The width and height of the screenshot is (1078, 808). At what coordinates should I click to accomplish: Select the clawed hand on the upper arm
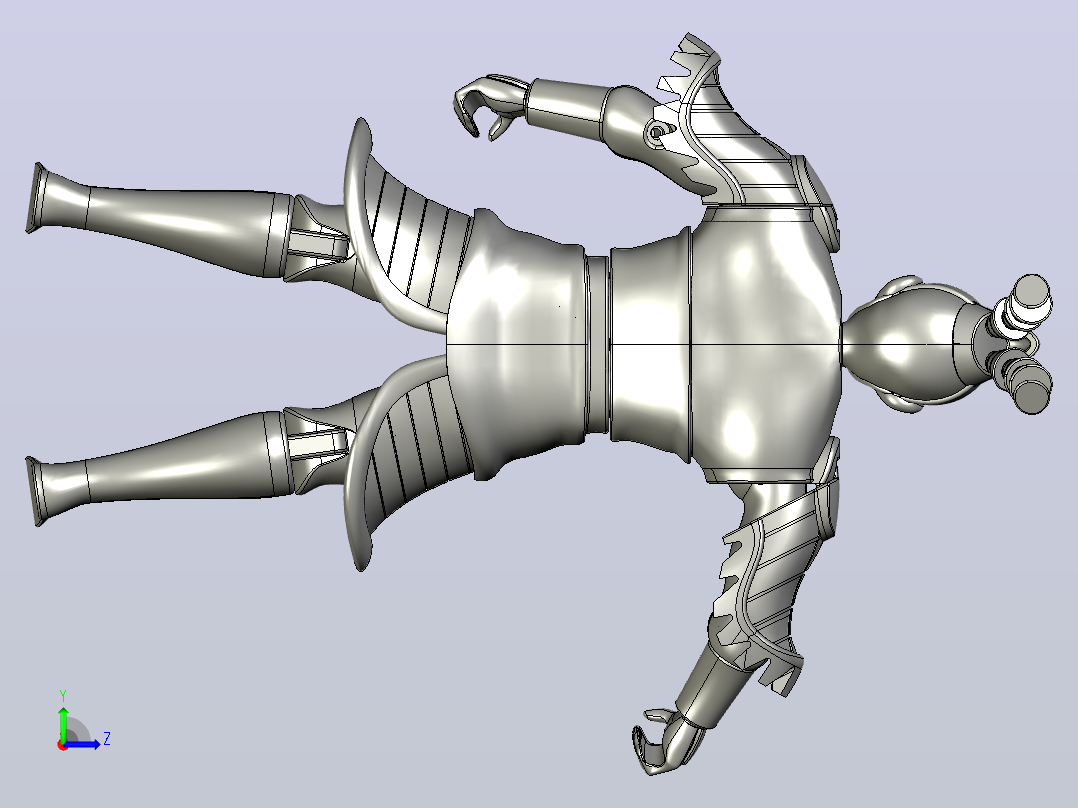490,105
